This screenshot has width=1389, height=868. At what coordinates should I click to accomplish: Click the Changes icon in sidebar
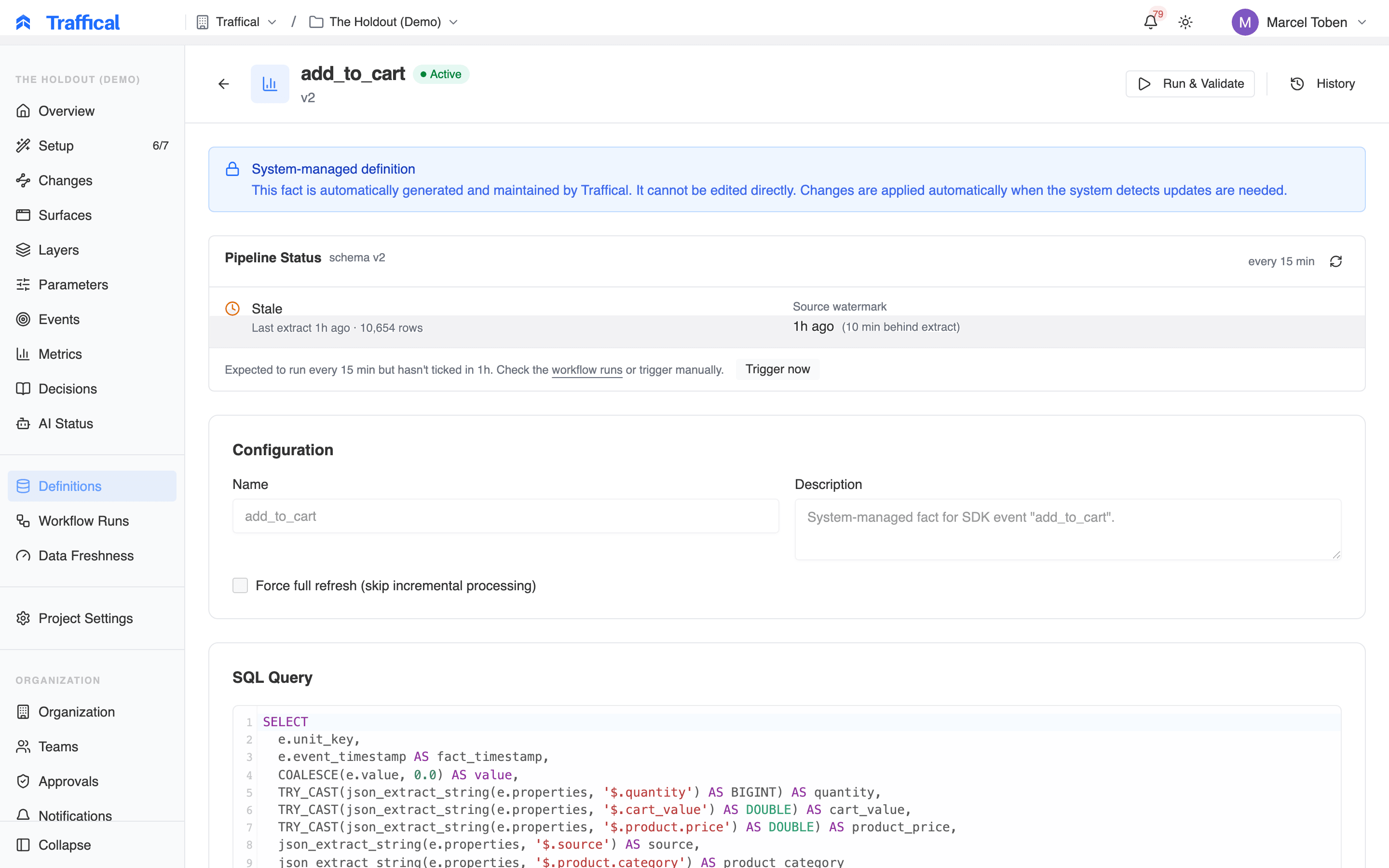tap(23, 180)
